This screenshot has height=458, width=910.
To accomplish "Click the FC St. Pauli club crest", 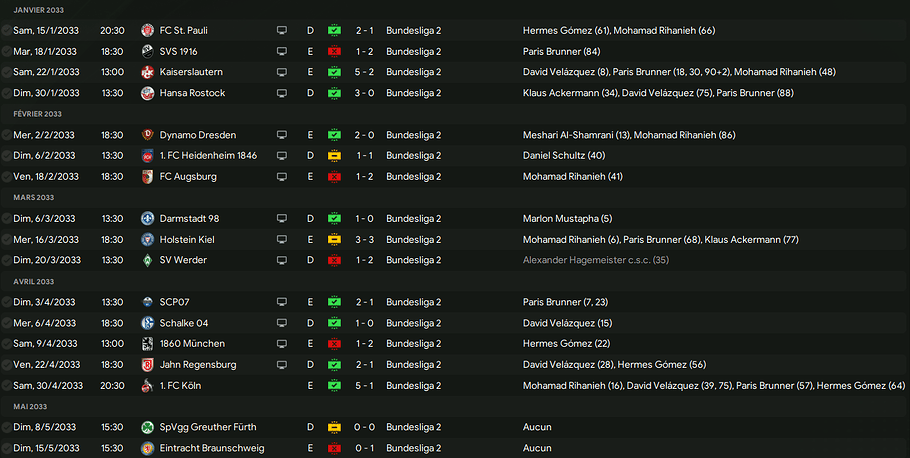I will (147, 31).
